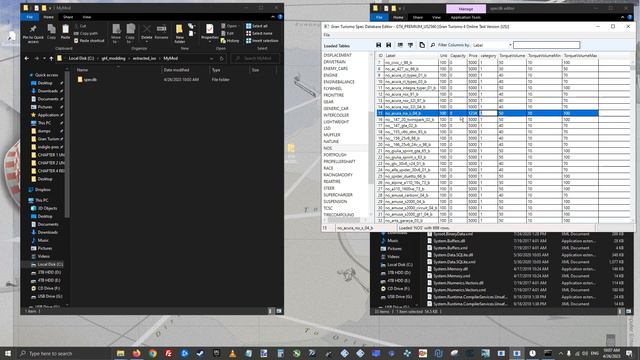This screenshot has width=640, height=360.
Task: Click Select none in MyMod ribbon
Action: pyautogui.click(x=259, y=33)
